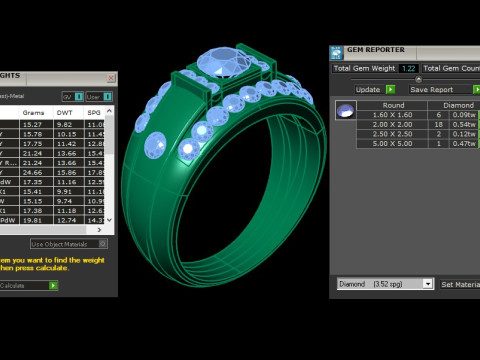
Task: Click the Total Gem Count label
Action: click(451, 68)
